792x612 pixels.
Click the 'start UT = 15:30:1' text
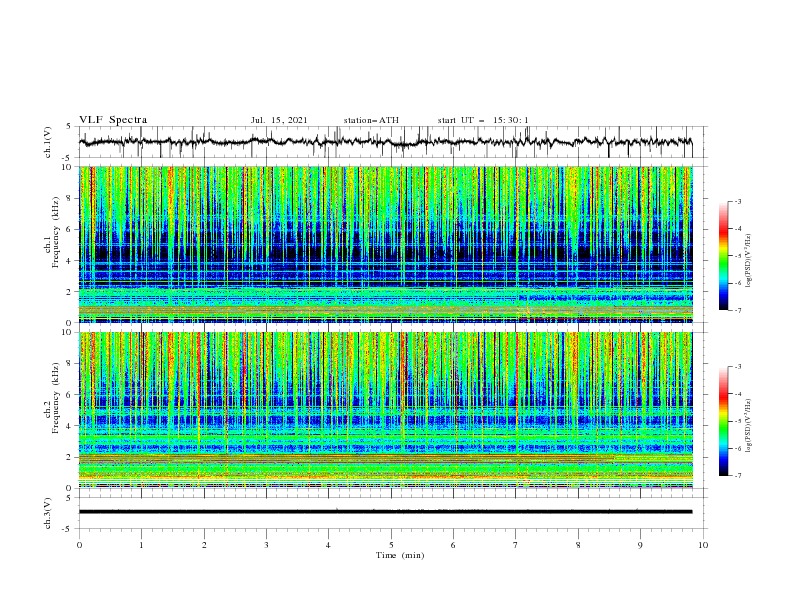tap(483, 120)
